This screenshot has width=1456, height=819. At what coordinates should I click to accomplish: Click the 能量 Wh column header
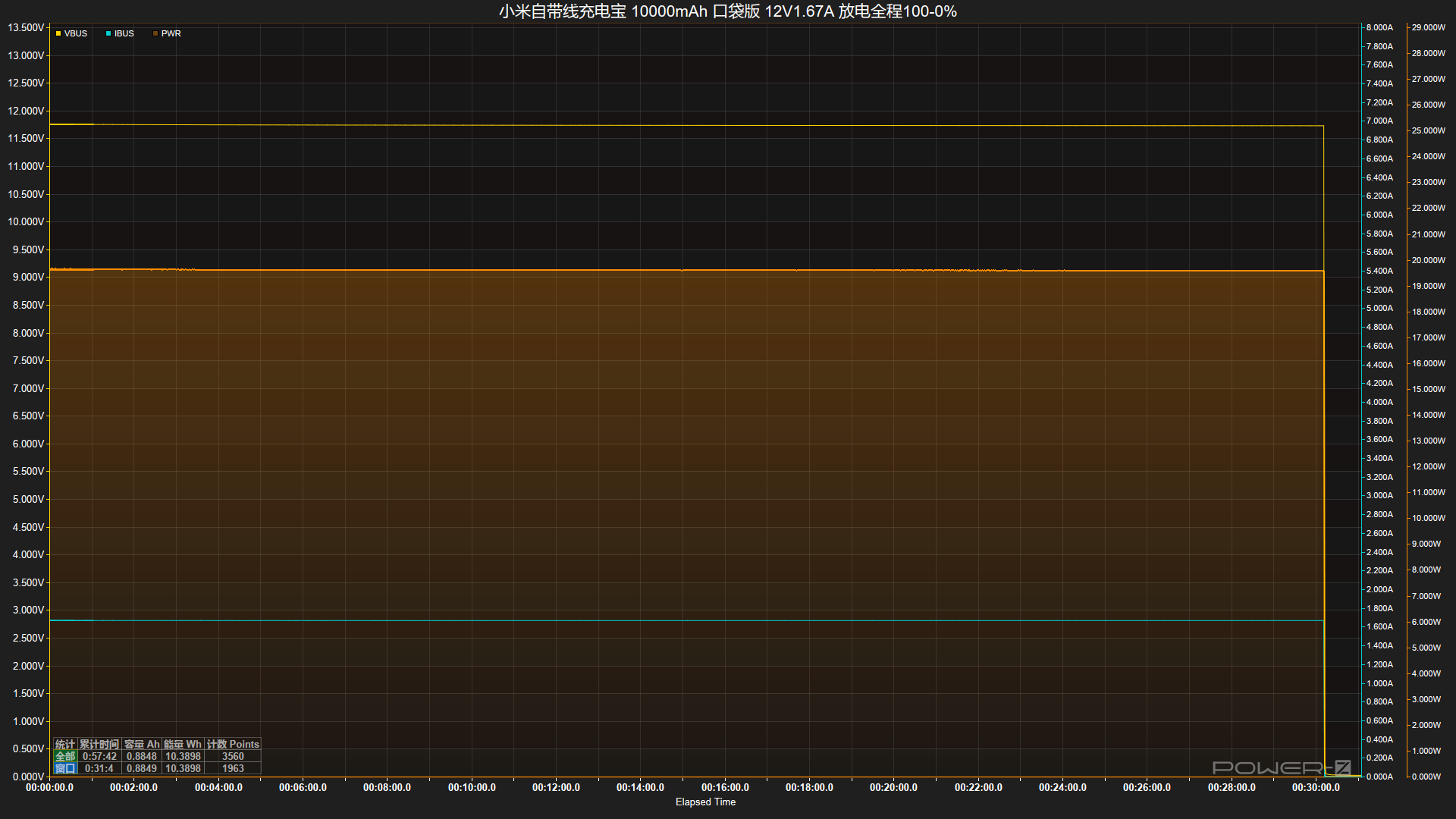pos(183,744)
